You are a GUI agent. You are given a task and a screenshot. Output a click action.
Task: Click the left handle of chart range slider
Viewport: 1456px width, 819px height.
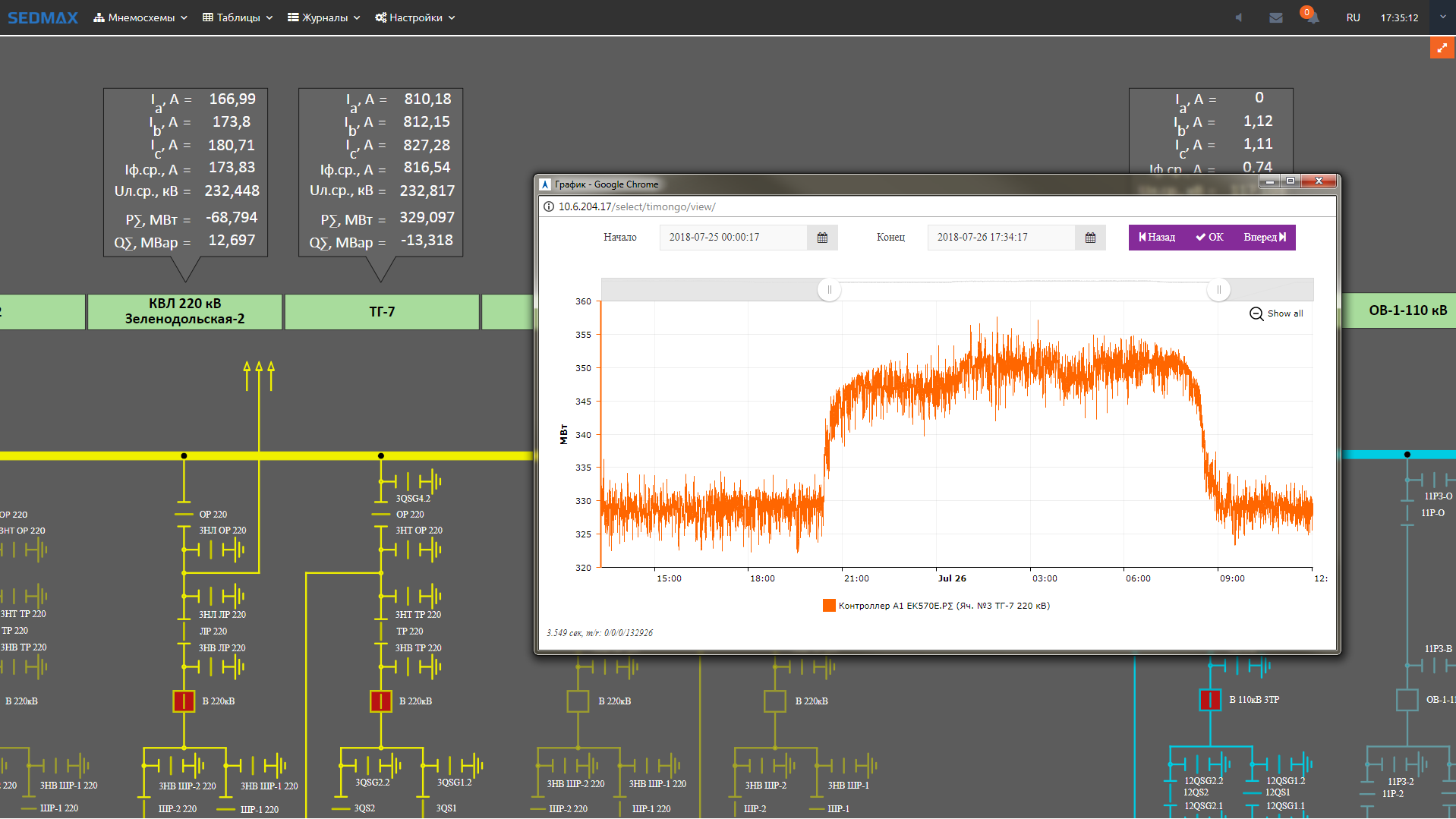829,289
